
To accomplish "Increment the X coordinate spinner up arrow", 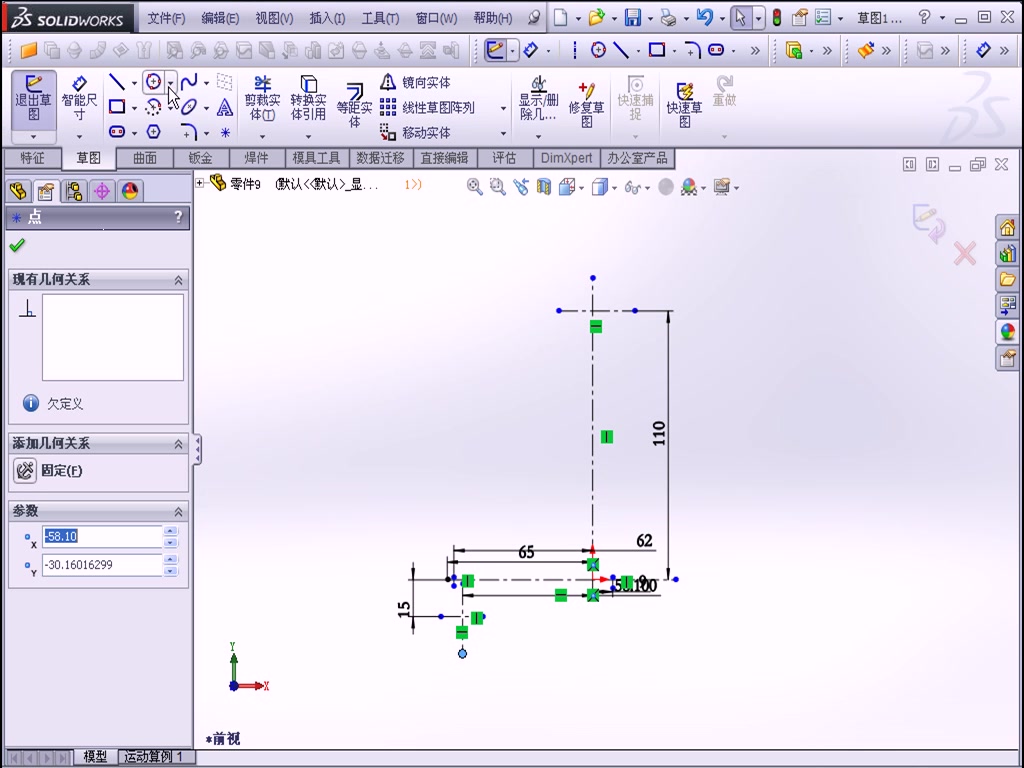I will (170, 531).
